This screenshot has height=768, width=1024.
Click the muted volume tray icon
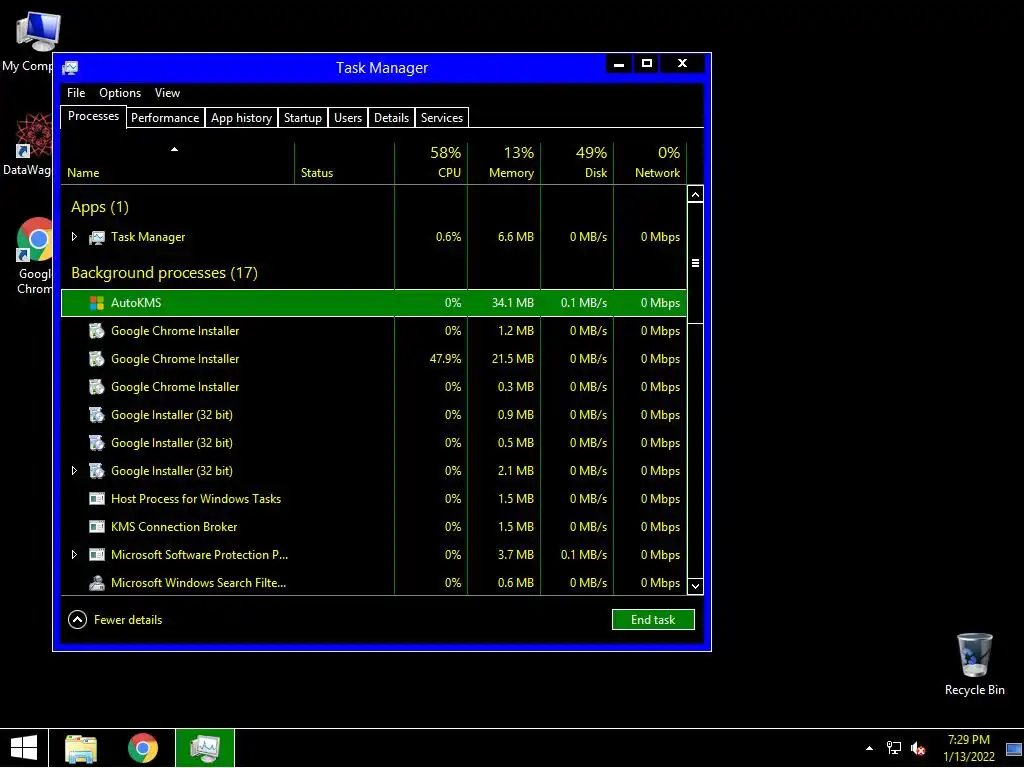pos(918,748)
